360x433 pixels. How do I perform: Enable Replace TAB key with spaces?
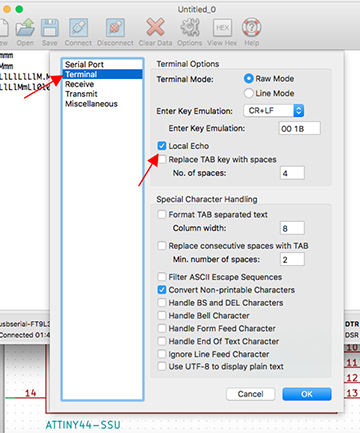(162, 159)
